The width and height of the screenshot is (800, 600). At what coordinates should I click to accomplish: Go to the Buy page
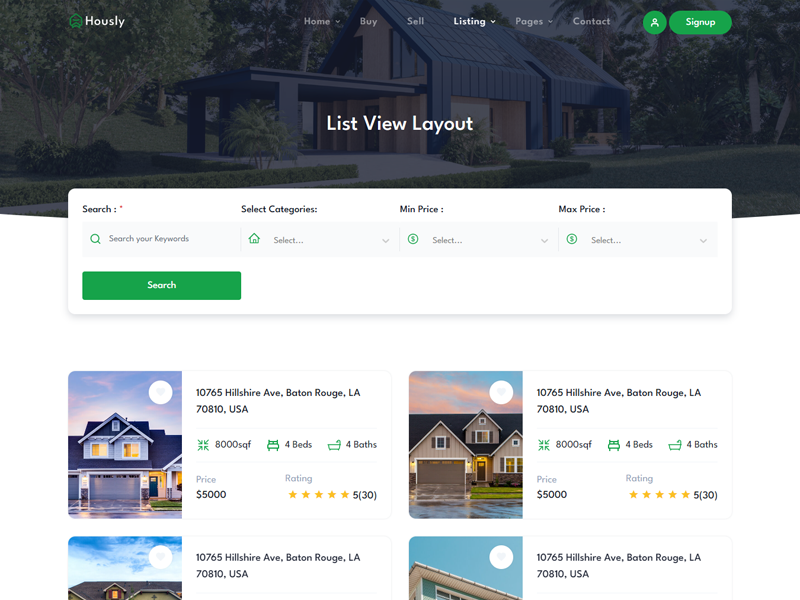click(368, 21)
